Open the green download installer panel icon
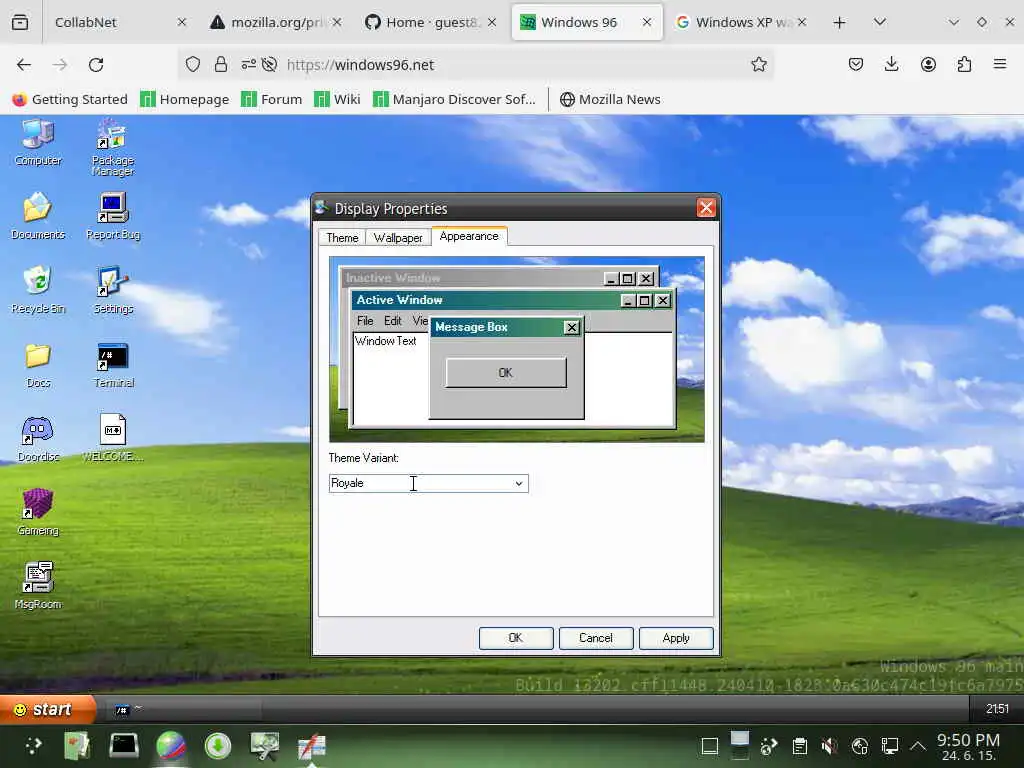 tap(217, 746)
